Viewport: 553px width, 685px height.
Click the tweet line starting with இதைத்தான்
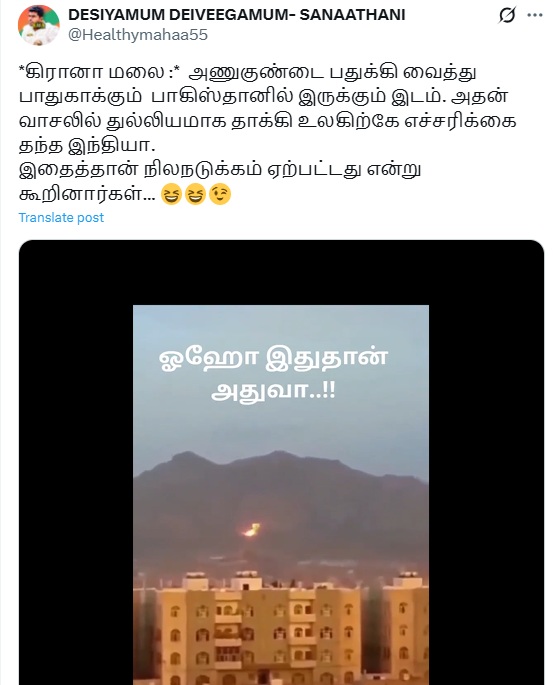(220, 170)
